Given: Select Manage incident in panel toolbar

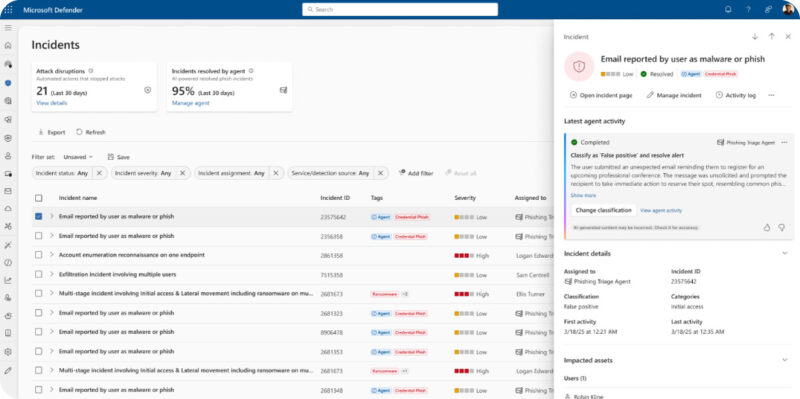Looking at the screenshot, I should pyautogui.click(x=674, y=95).
